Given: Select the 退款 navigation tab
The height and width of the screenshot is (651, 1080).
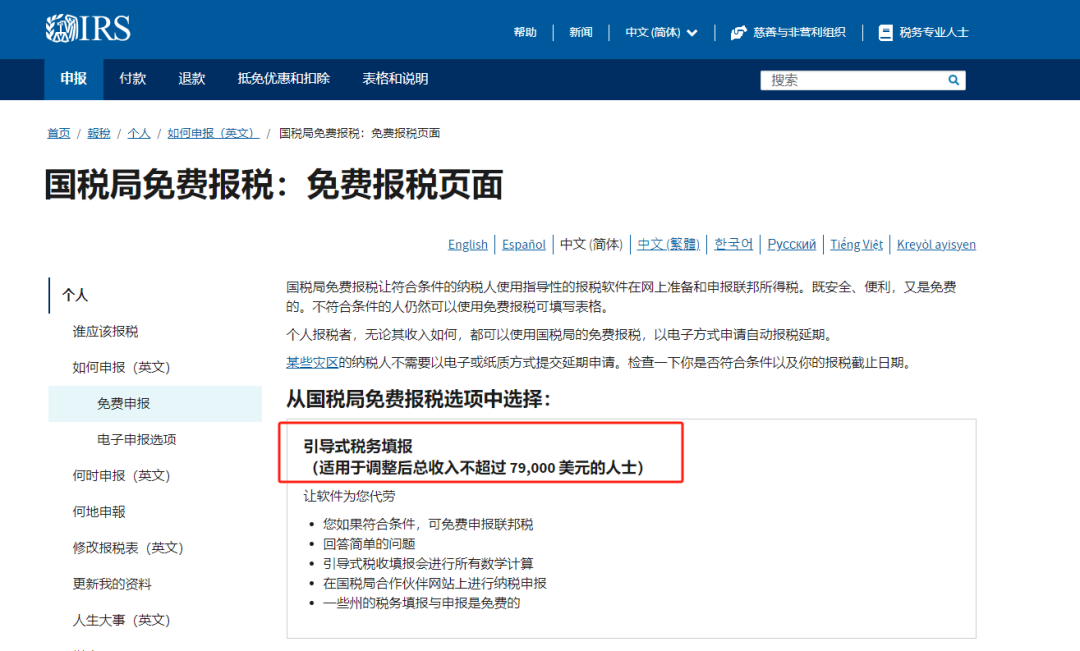Looking at the screenshot, I should click(191, 79).
